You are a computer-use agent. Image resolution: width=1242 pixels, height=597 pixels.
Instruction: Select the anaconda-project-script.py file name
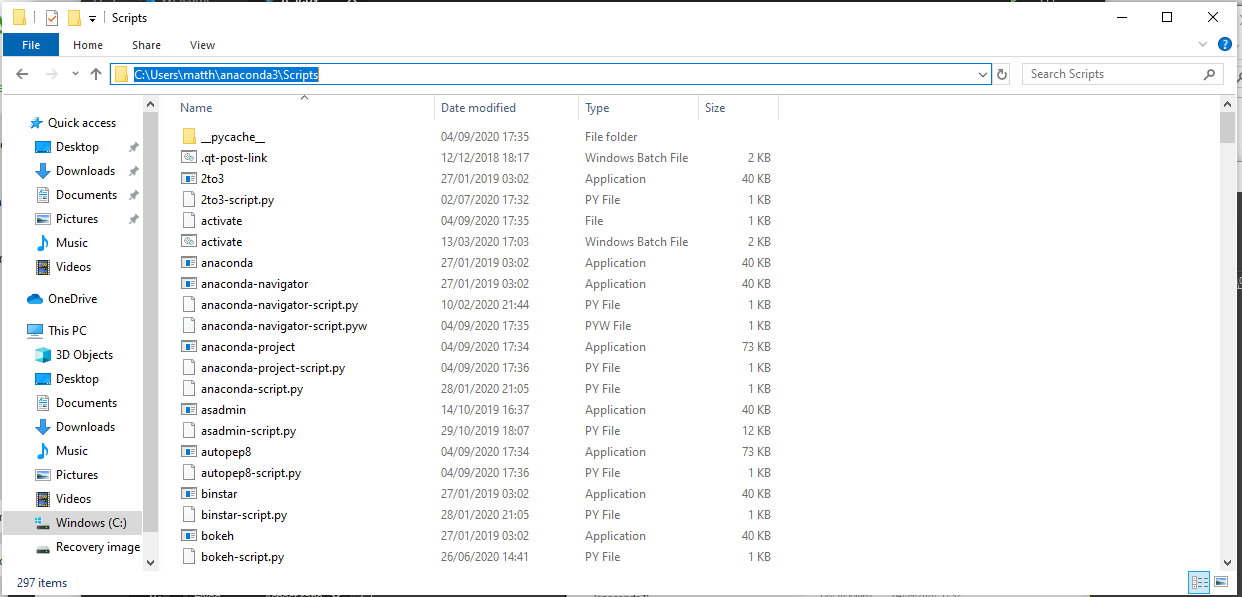pos(273,368)
